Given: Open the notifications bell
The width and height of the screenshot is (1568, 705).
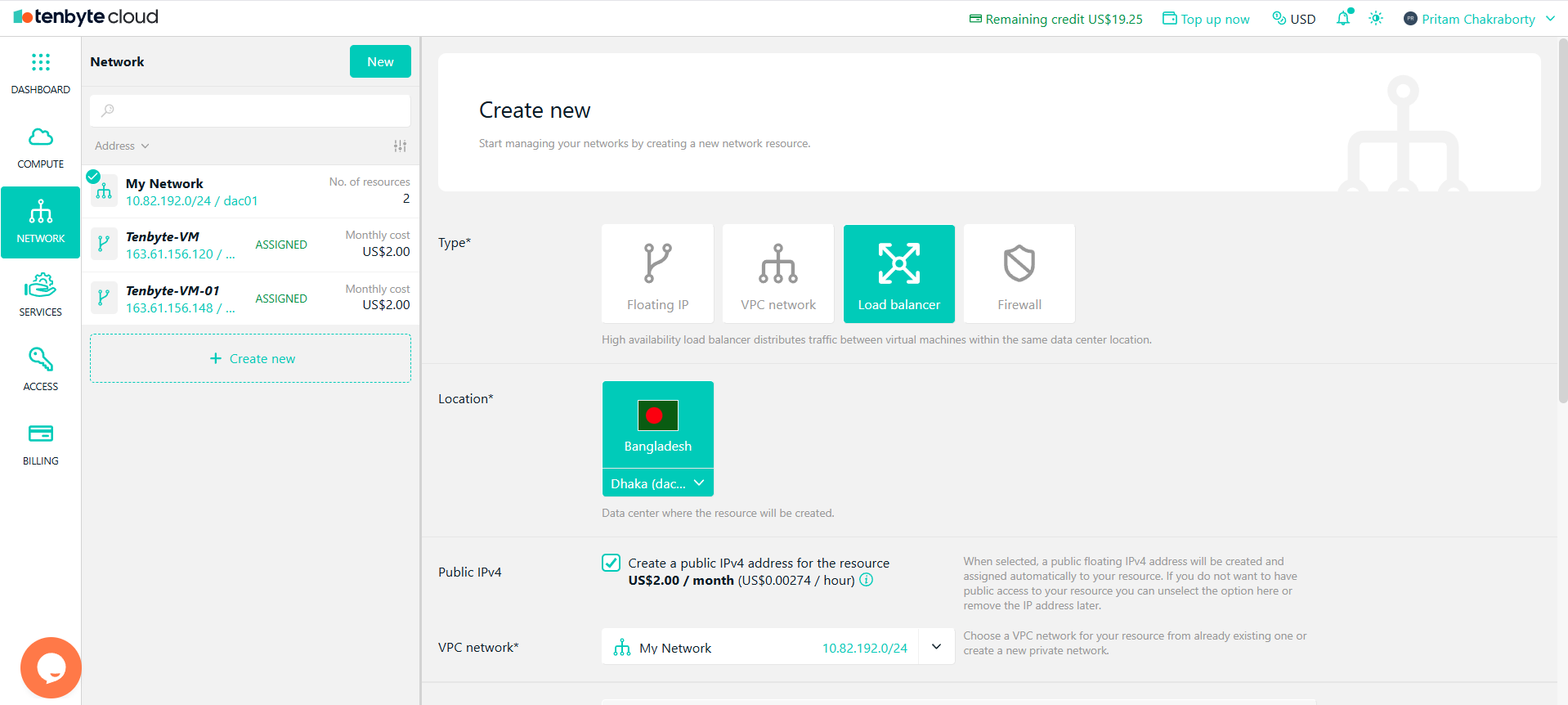Looking at the screenshot, I should coord(1343,18).
